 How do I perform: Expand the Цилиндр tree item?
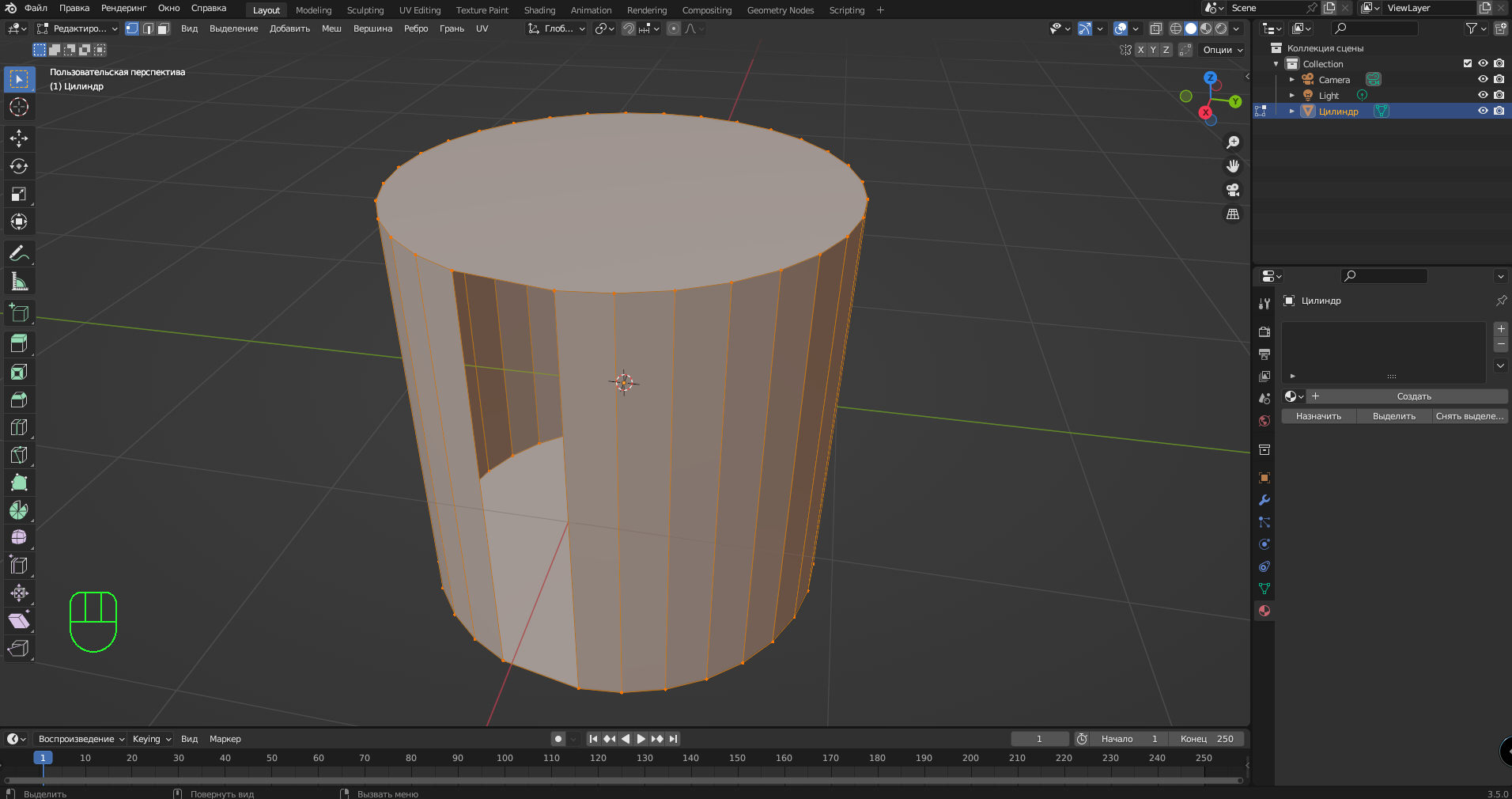(x=1292, y=111)
